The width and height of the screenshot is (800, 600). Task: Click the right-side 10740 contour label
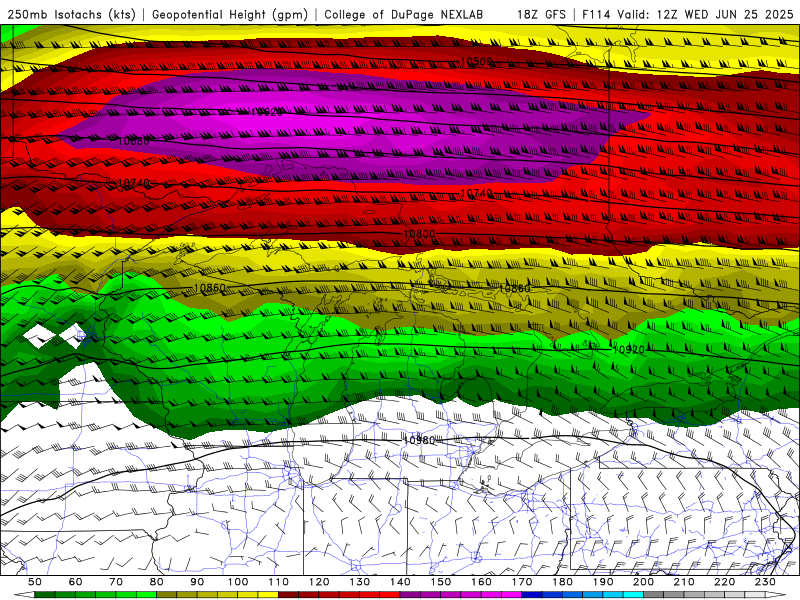(x=477, y=193)
